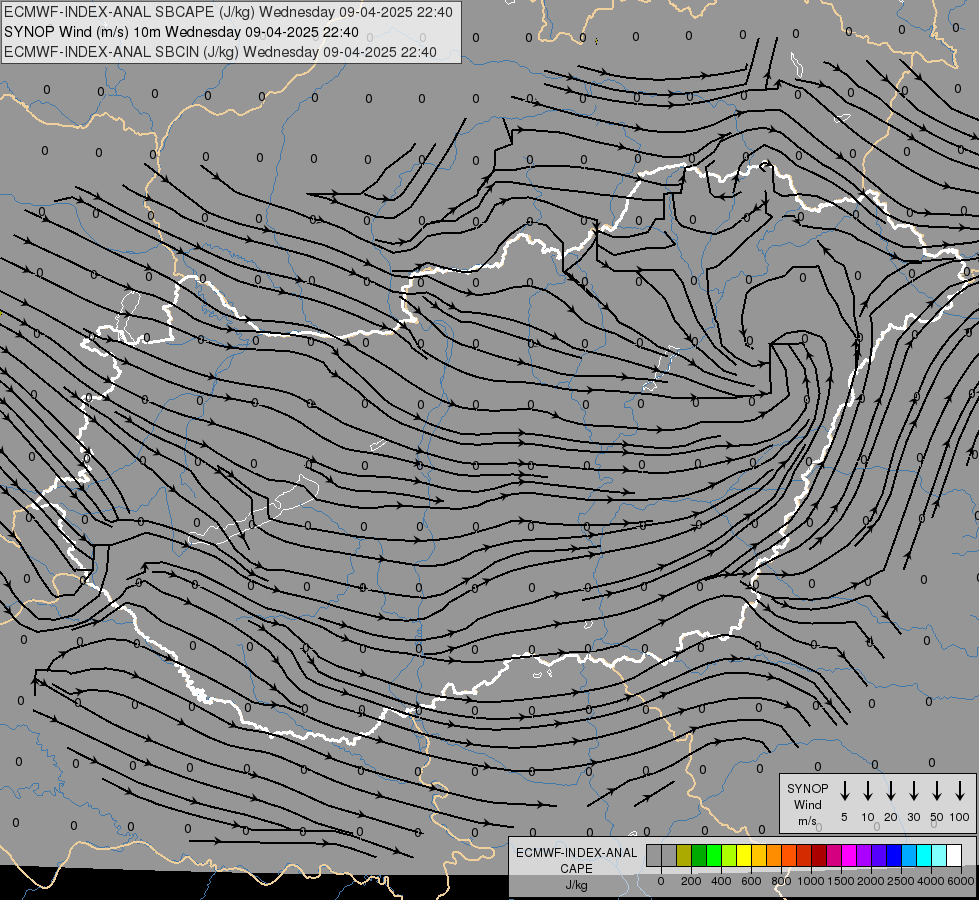Click the 'm/s' unit in wind legend
The height and width of the screenshot is (900, 979).
click(807, 821)
